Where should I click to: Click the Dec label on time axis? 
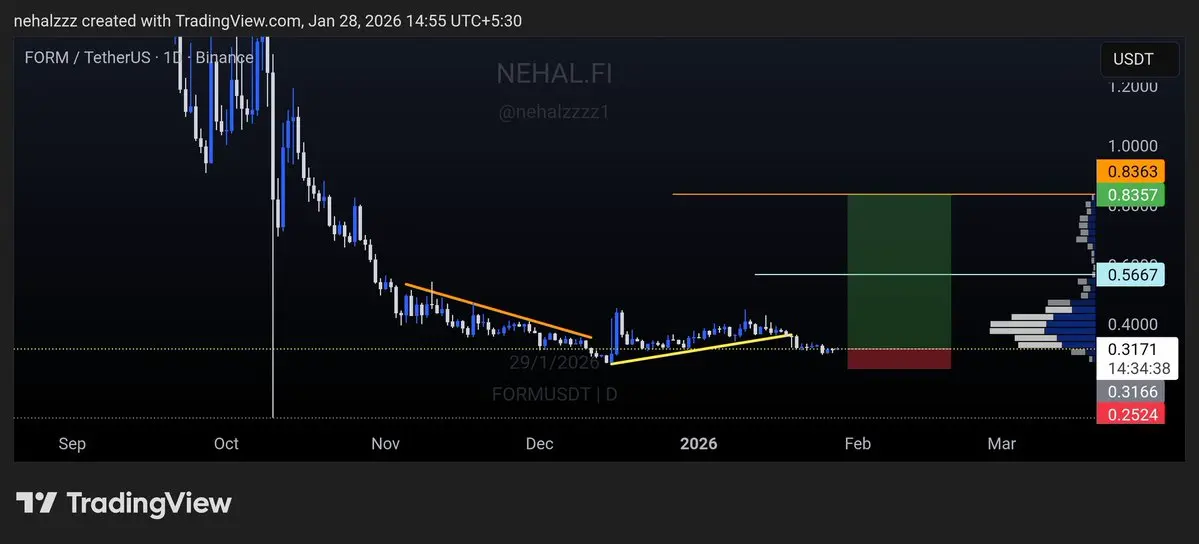(540, 444)
